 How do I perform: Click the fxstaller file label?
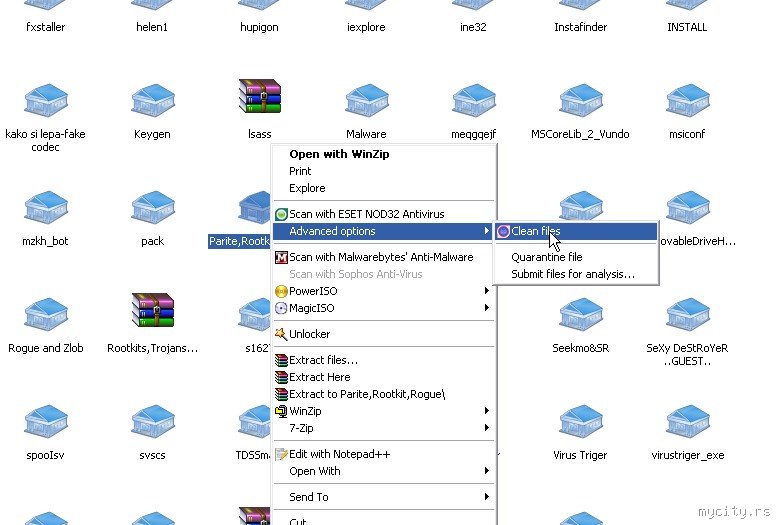tap(46, 27)
